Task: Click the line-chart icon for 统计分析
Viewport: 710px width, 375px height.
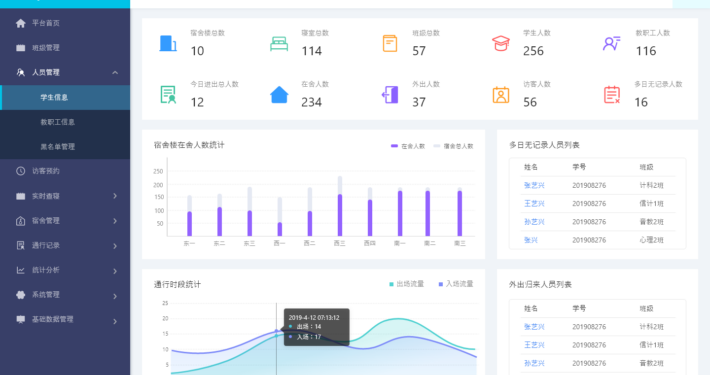Action: point(20,270)
